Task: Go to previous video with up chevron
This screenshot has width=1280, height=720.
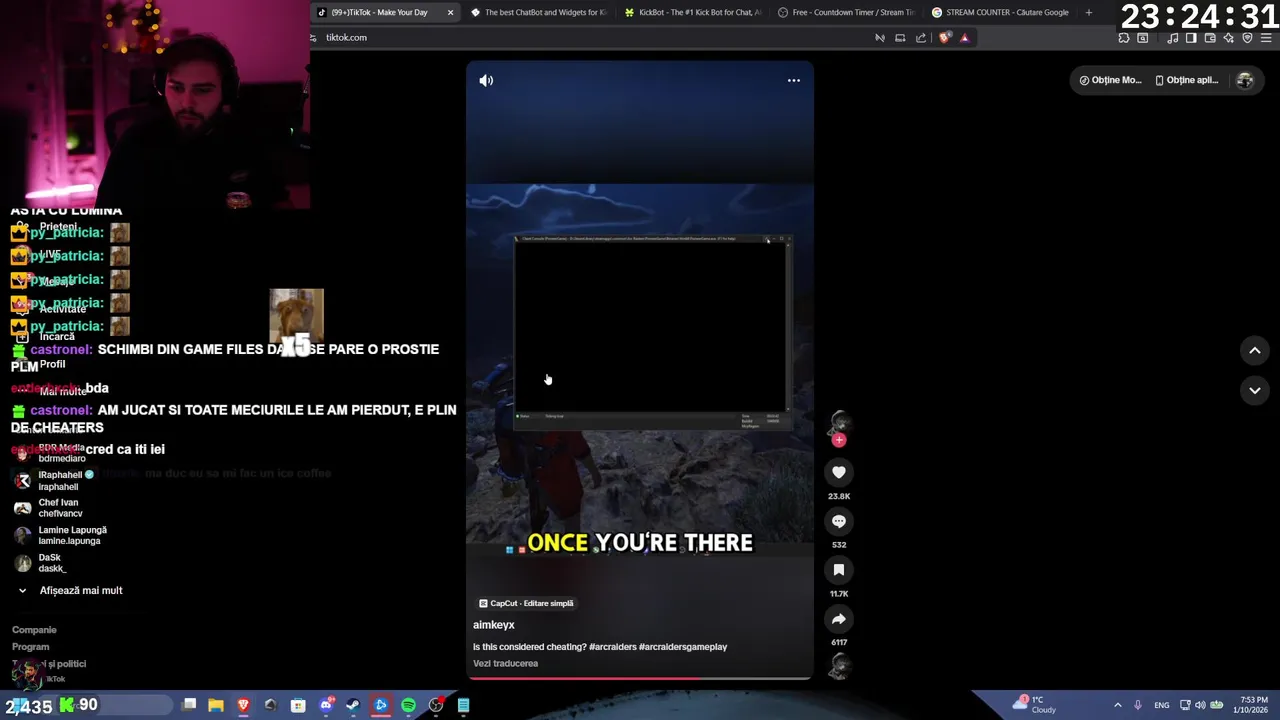Action: pos(1255,350)
